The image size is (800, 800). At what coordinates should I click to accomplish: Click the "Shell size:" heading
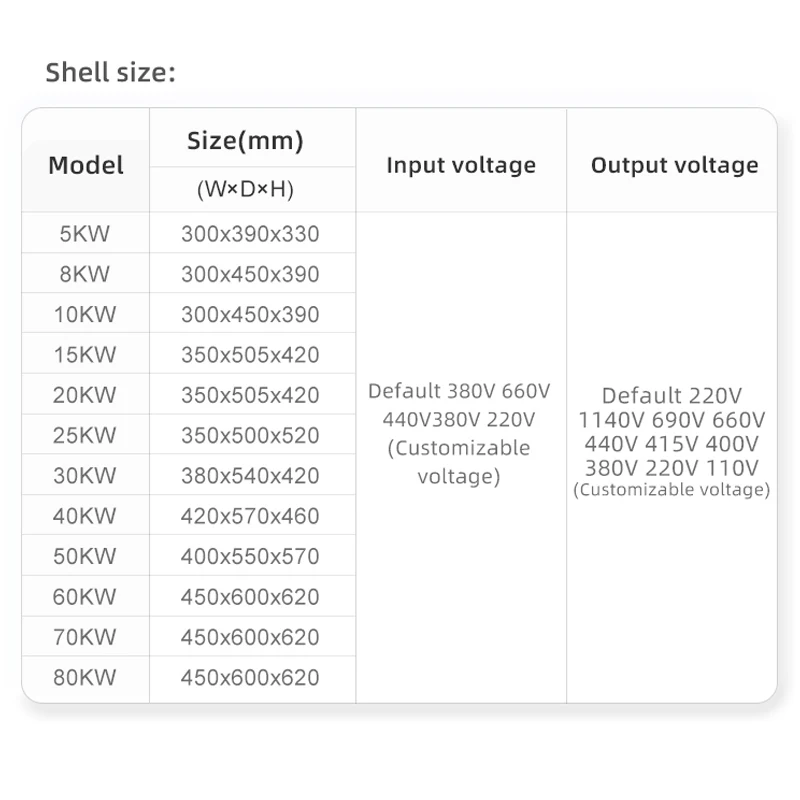(111, 73)
